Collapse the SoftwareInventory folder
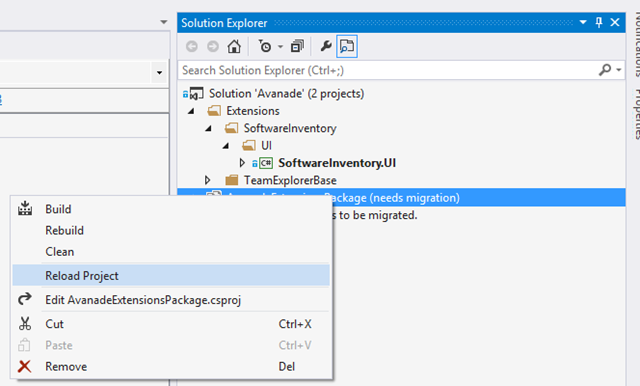Image resolution: width=640 pixels, height=386 pixels. [x=209, y=129]
